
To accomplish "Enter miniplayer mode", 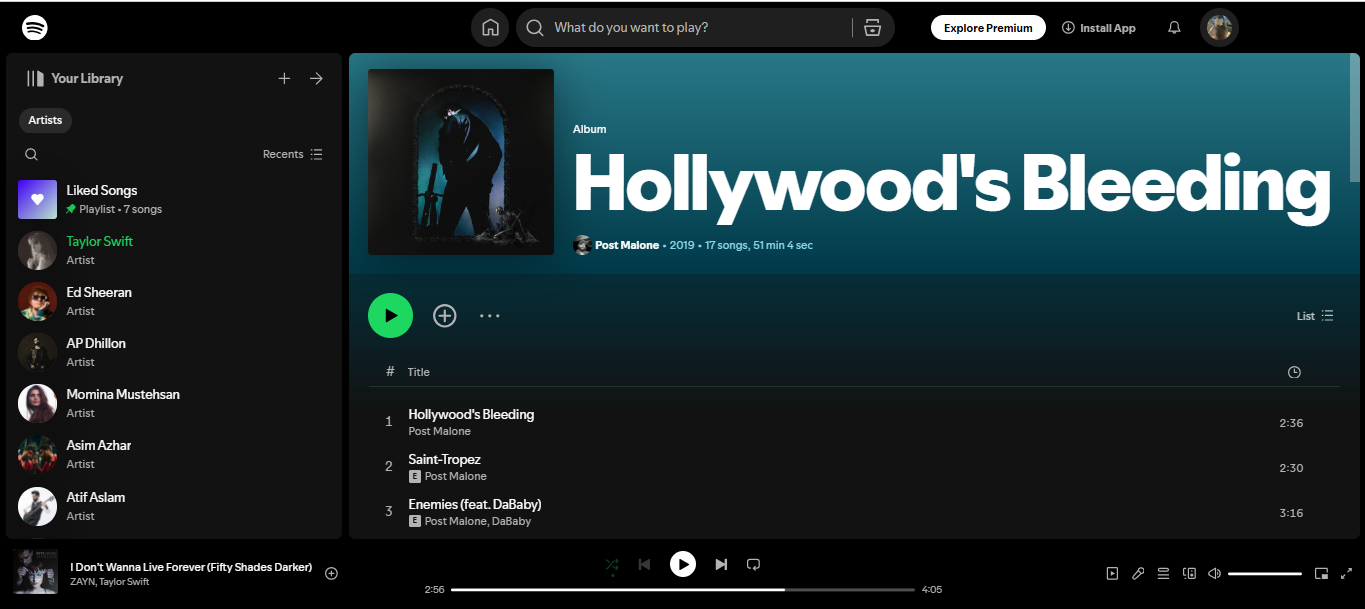I will point(1320,573).
